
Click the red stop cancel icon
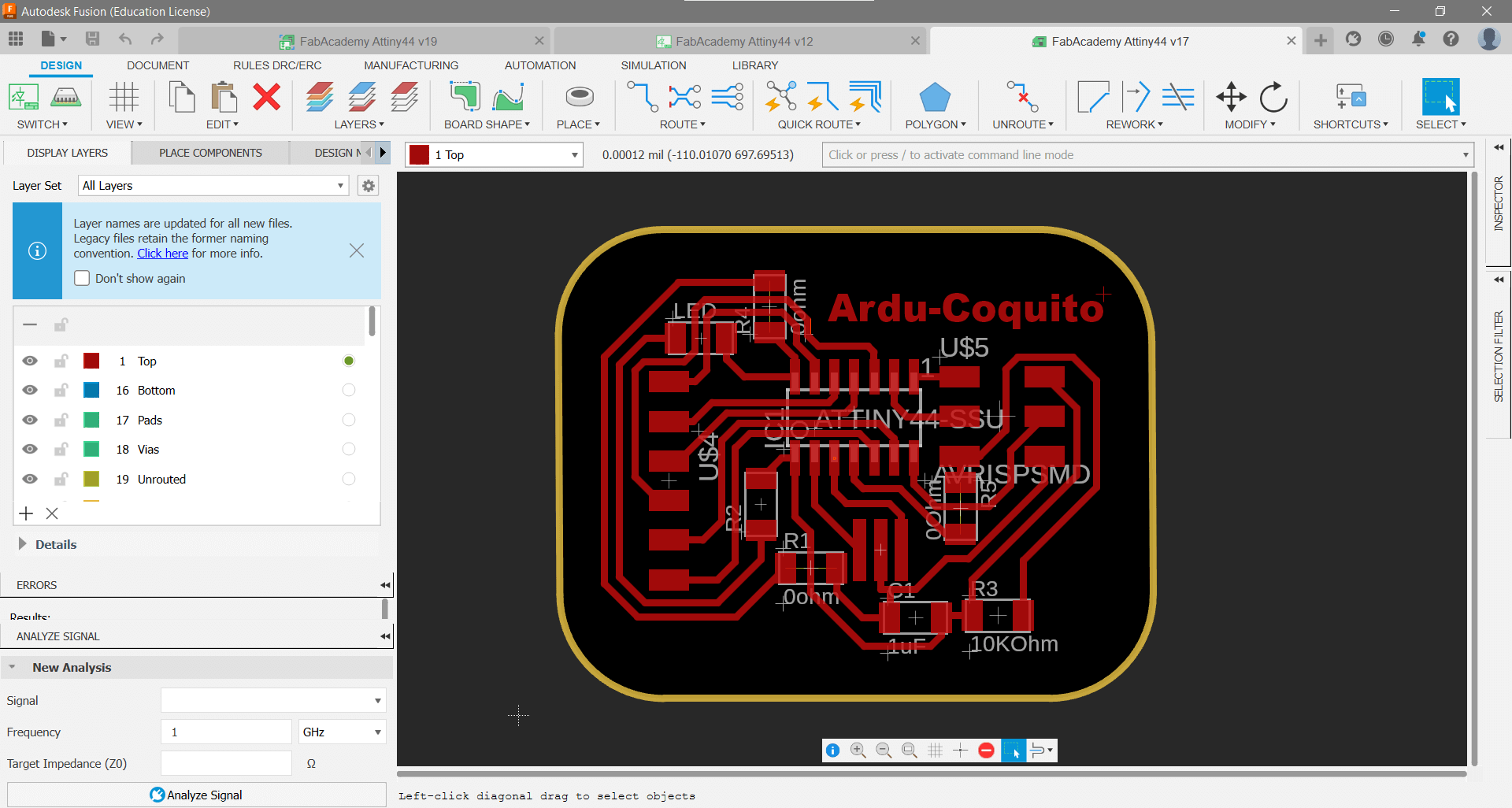tap(986, 751)
